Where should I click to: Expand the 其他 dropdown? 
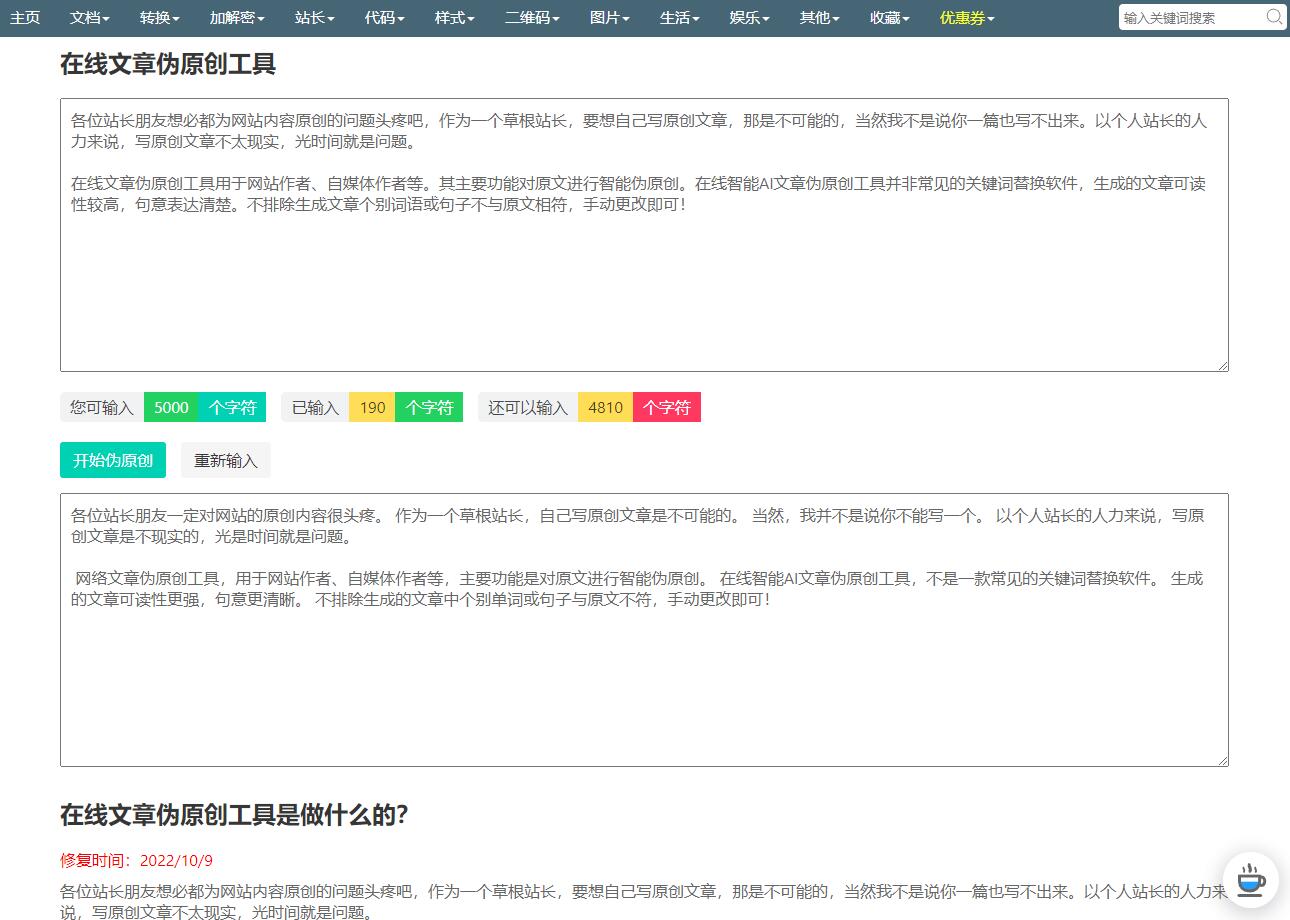tap(816, 17)
